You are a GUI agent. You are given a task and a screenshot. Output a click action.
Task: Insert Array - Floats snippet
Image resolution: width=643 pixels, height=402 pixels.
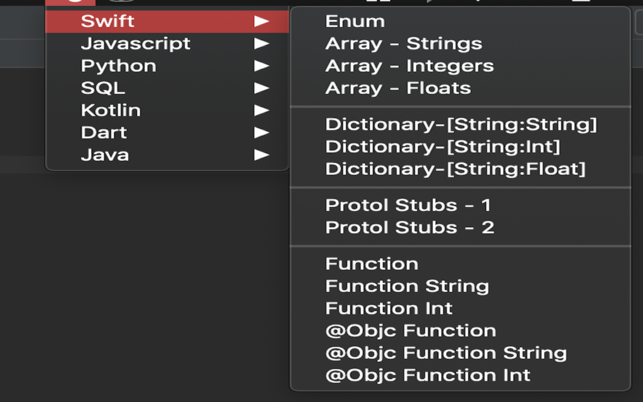460,88
